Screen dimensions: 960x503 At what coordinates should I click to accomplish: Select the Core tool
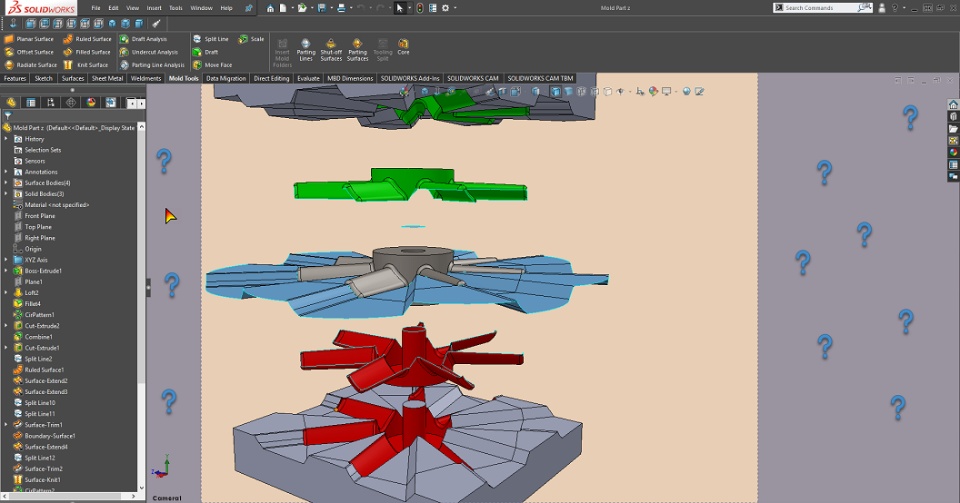tap(403, 46)
